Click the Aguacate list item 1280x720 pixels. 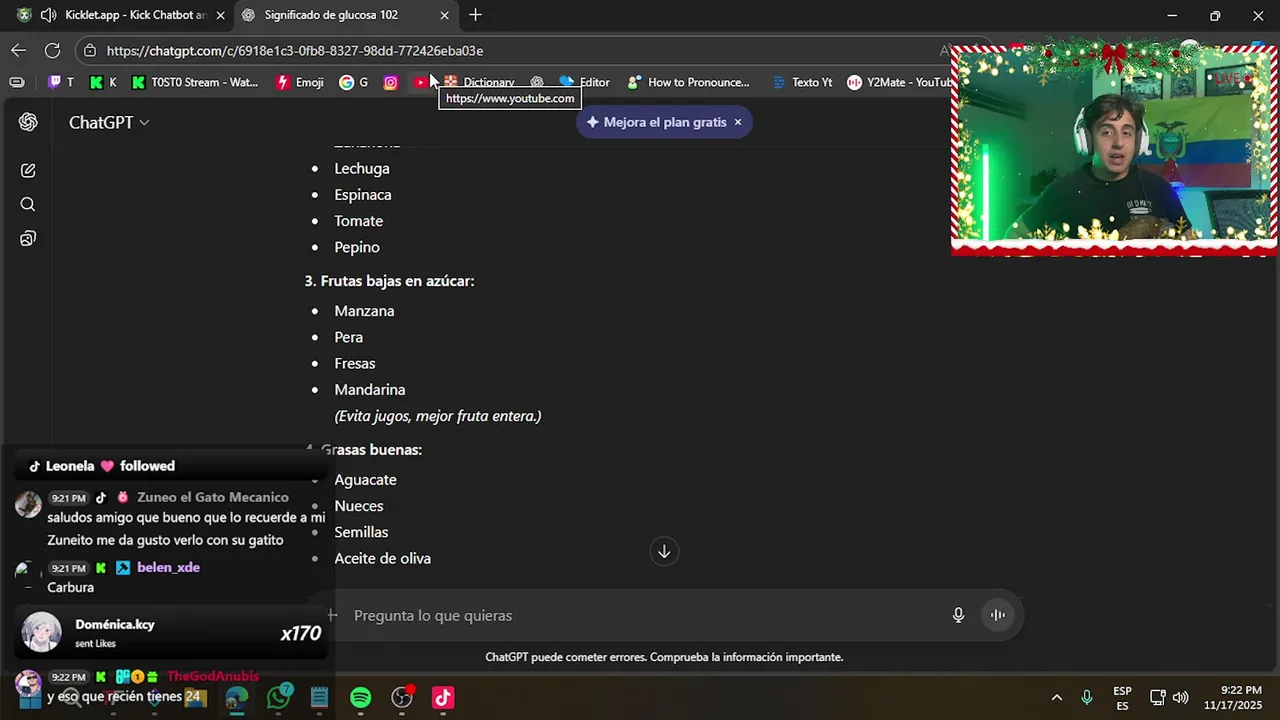coord(365,479)
